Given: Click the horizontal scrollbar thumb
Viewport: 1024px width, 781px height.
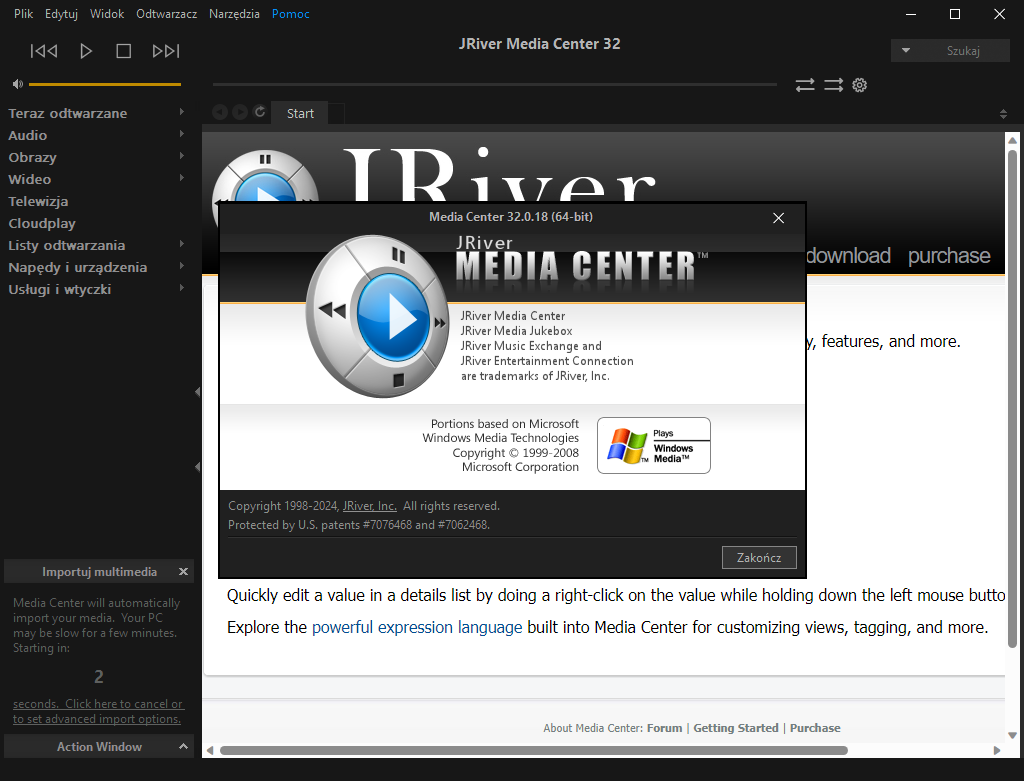Looking at the screenshot, I should tap(534, 751).
